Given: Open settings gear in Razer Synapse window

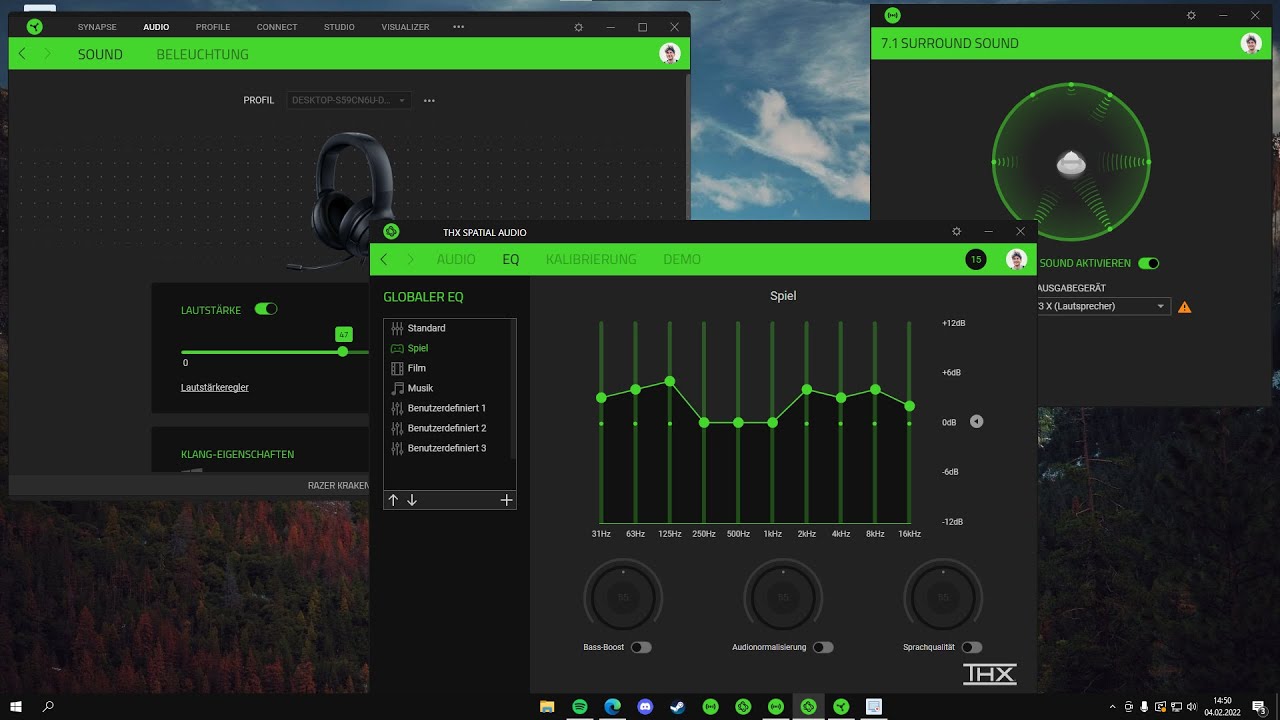Looking at the screenshot, I should [578, 27].
